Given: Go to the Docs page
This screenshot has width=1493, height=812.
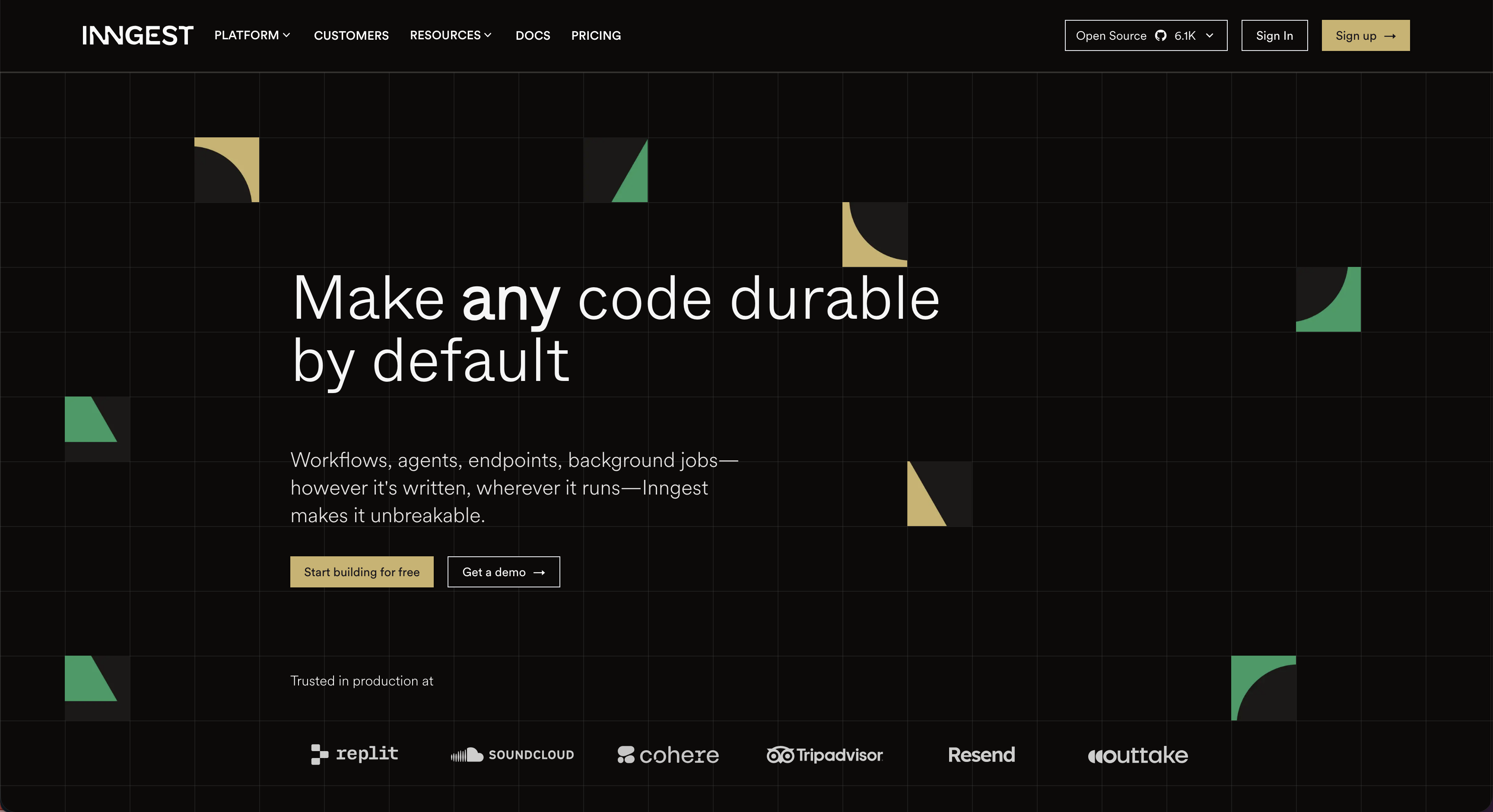Looking at the screenshot, I should click(x=533, y=36).
